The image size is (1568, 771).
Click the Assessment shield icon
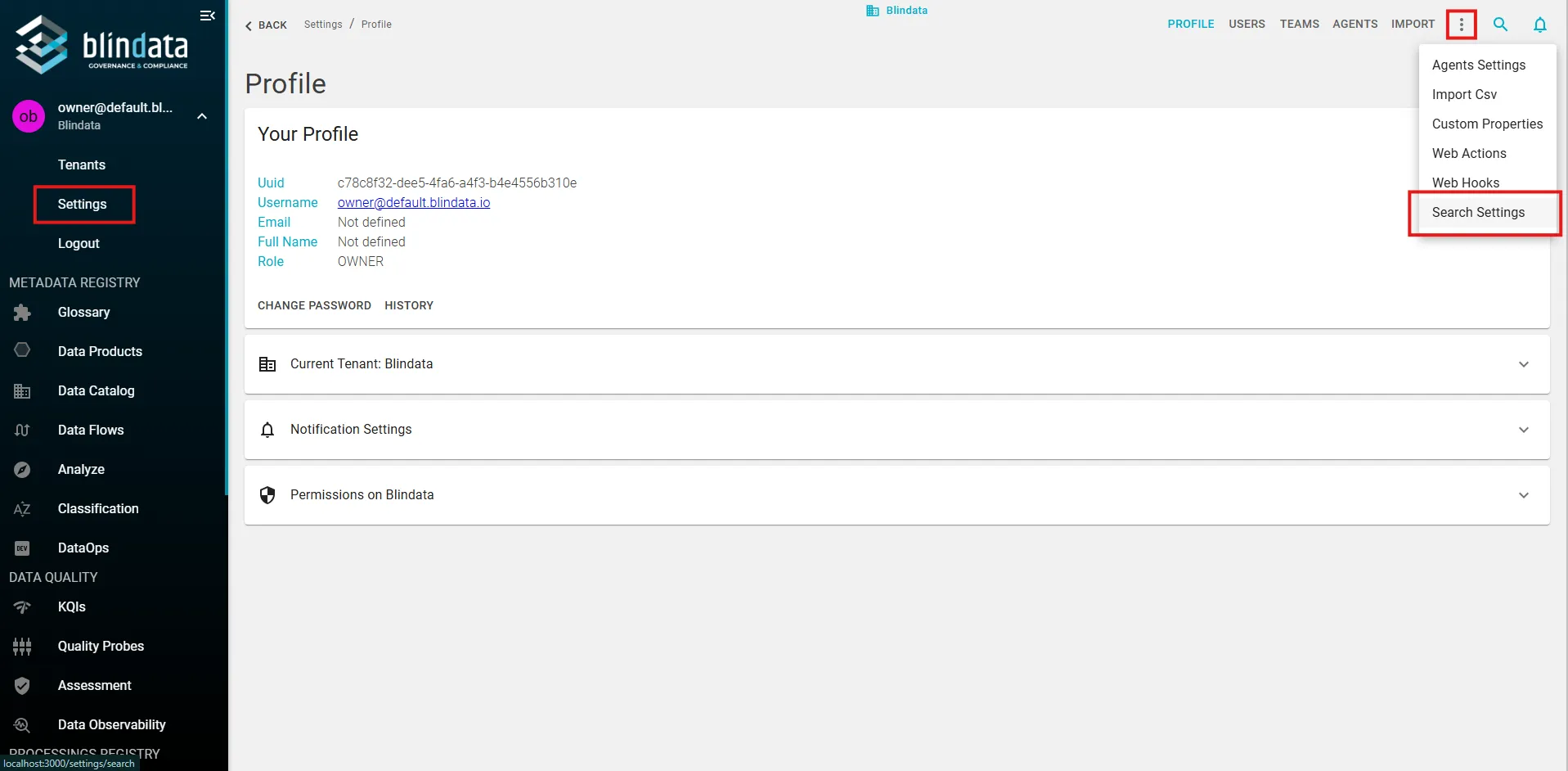pyautogui.click(x=22, y=685)
